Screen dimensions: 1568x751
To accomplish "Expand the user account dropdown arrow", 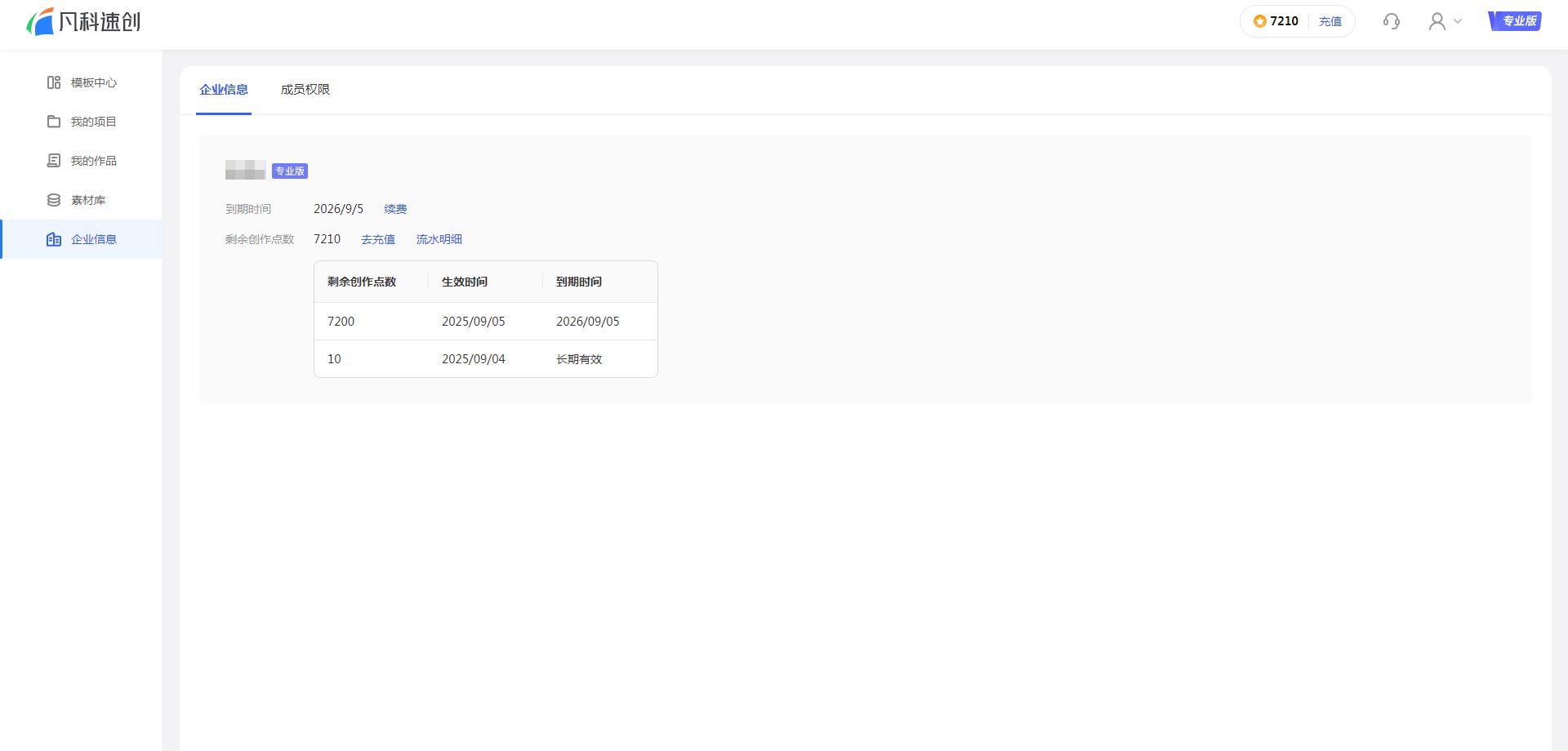I will (x=1458, y=21).
